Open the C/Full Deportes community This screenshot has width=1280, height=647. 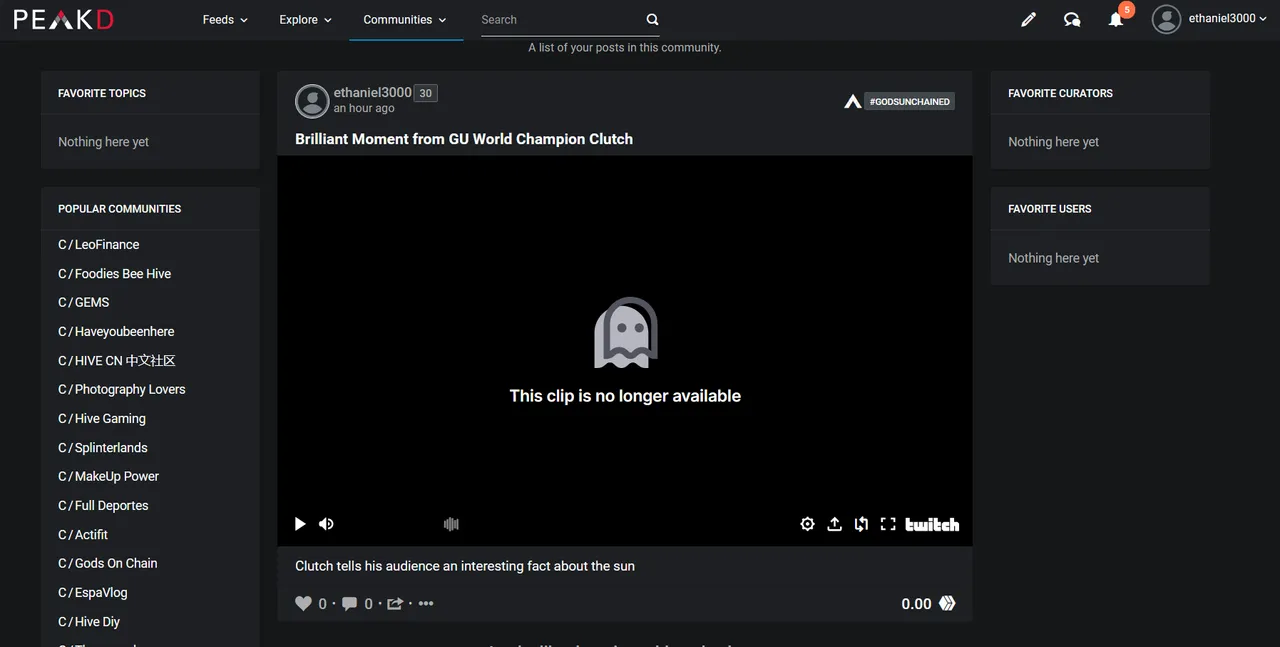[103, 505]
